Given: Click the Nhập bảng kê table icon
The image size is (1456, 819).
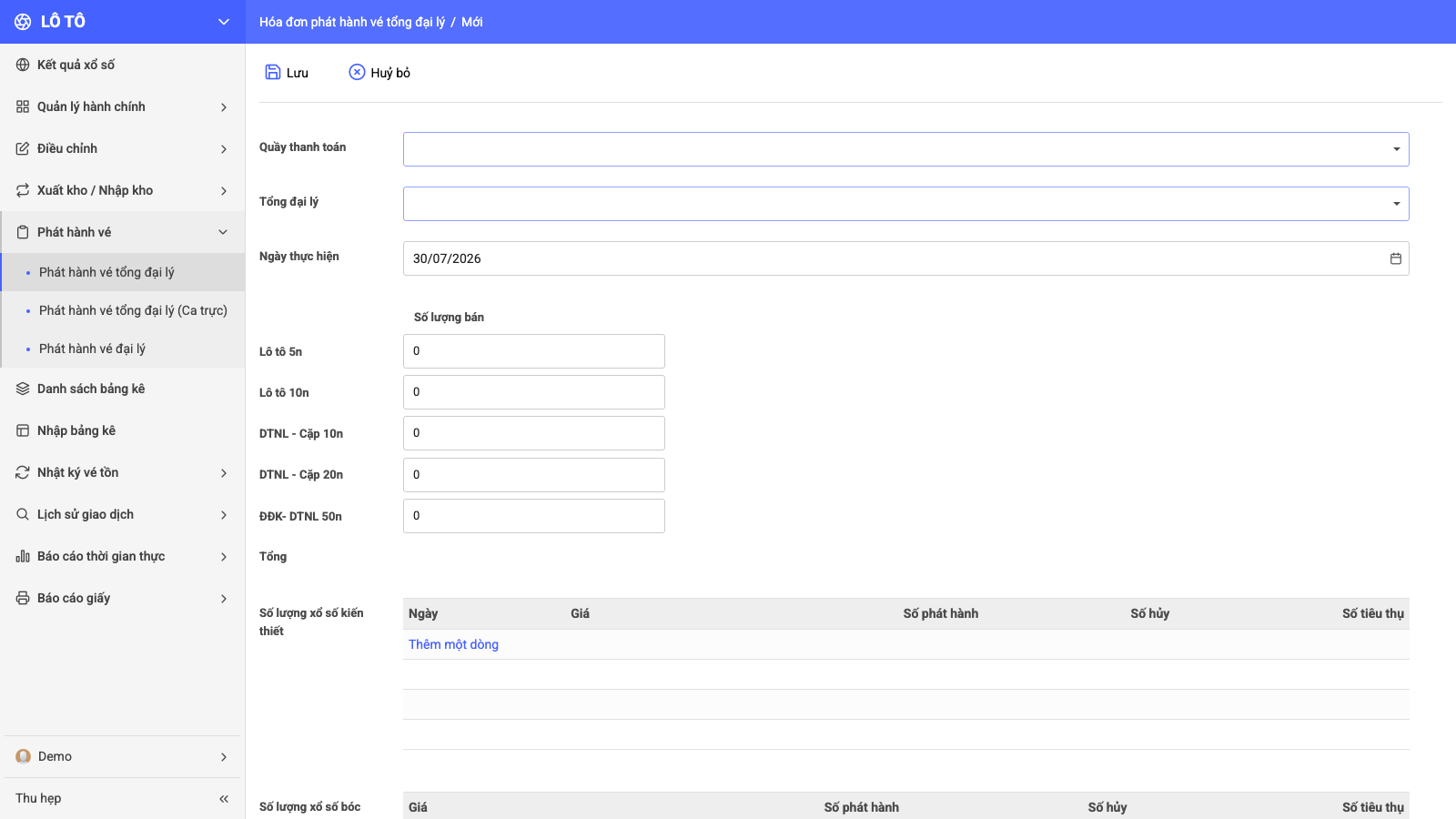Looking at the screenshot, I should click(x=23, y=430).
